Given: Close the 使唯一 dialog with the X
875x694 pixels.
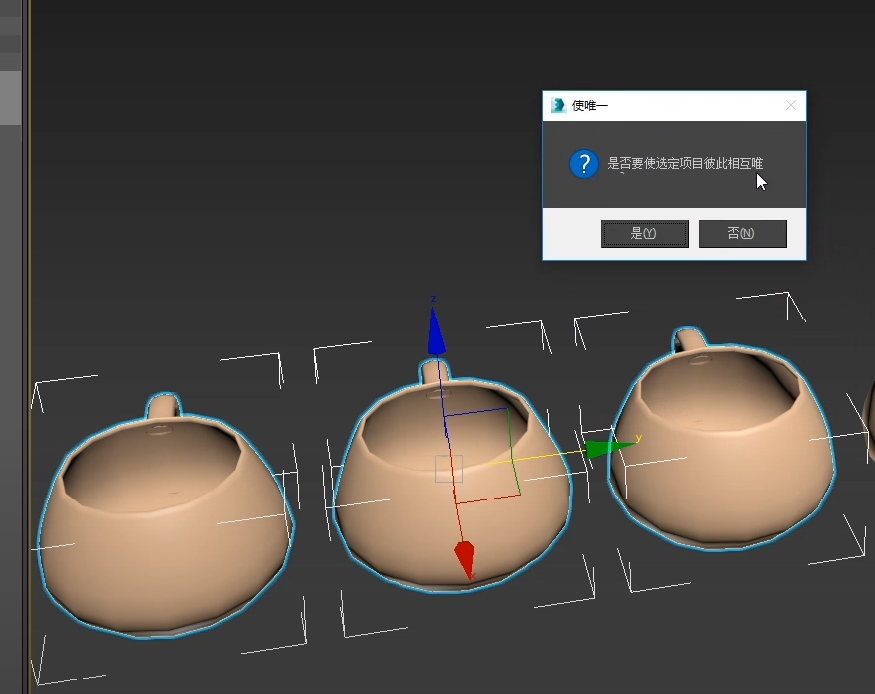Looking at the screenshot, I should [791, 105].
